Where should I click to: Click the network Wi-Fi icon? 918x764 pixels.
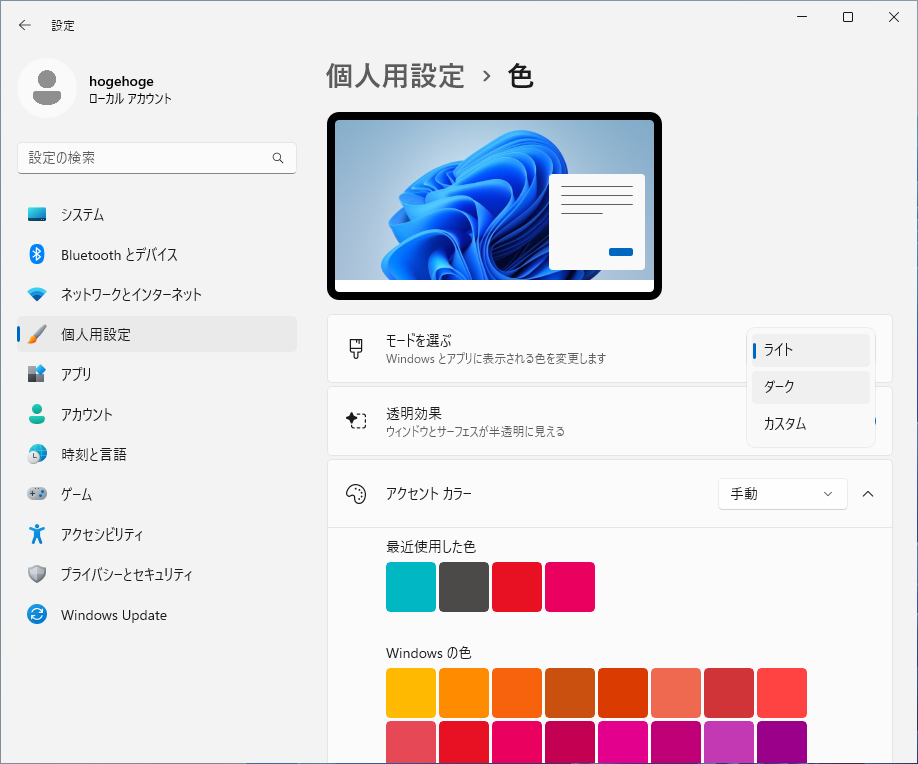(37, 295)
